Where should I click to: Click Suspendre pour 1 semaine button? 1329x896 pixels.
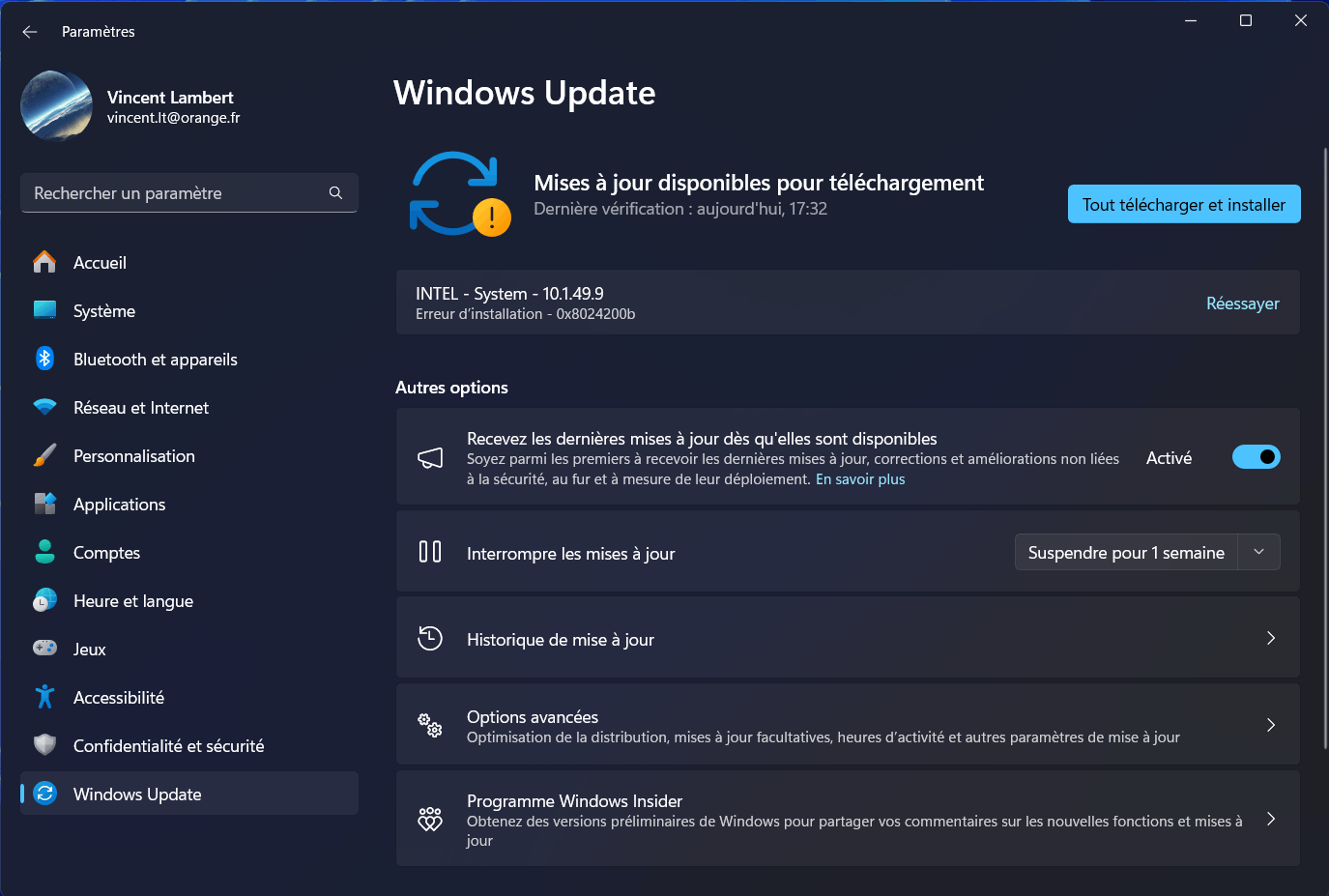tap(1126, 552)
